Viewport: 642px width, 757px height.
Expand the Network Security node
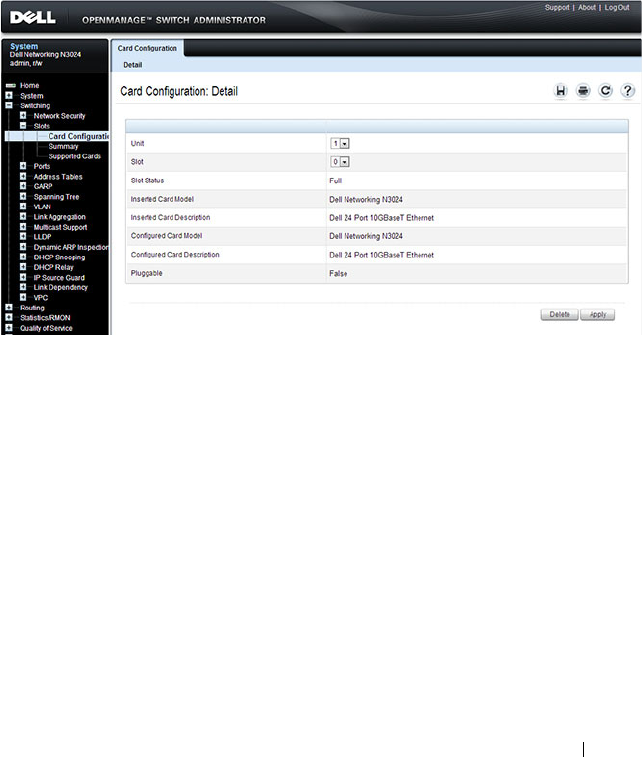click(23, 115)
